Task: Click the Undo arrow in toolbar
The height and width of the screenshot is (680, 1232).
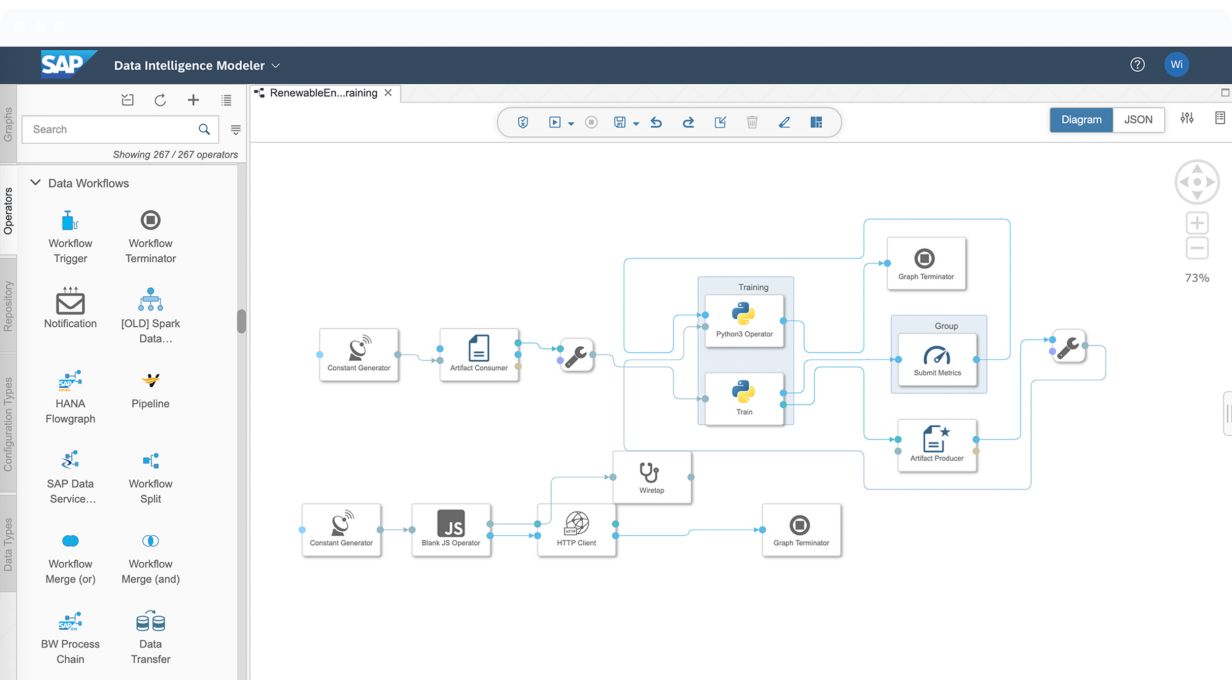Action: [656, 122]
